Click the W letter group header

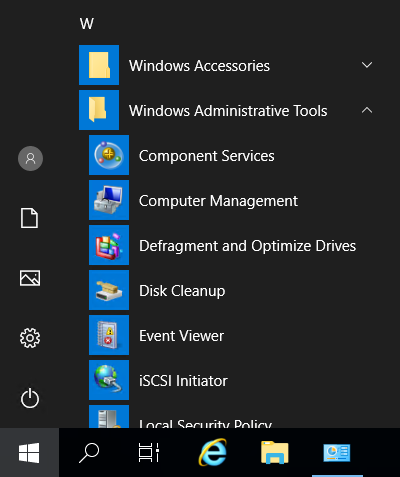87,24
